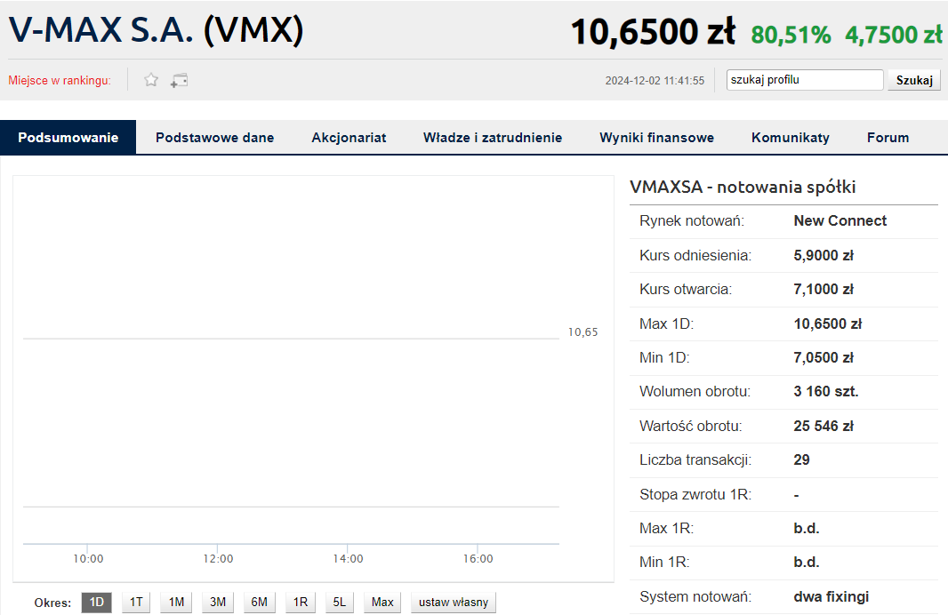948x615 pixels.
Task: Click the 'Stopa zwrotu 1R:' label
Action: coord(695,494)
